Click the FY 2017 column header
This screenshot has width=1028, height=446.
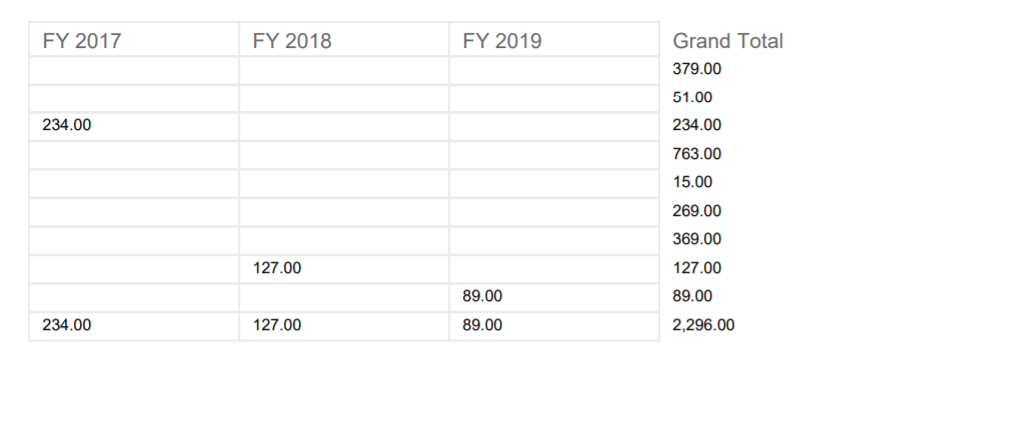tap(82, 41)
